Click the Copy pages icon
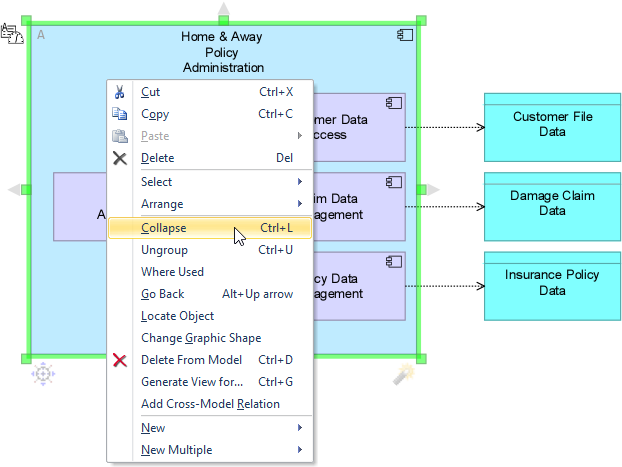Screen dimensions: 622x467 (x=120, y=114)
